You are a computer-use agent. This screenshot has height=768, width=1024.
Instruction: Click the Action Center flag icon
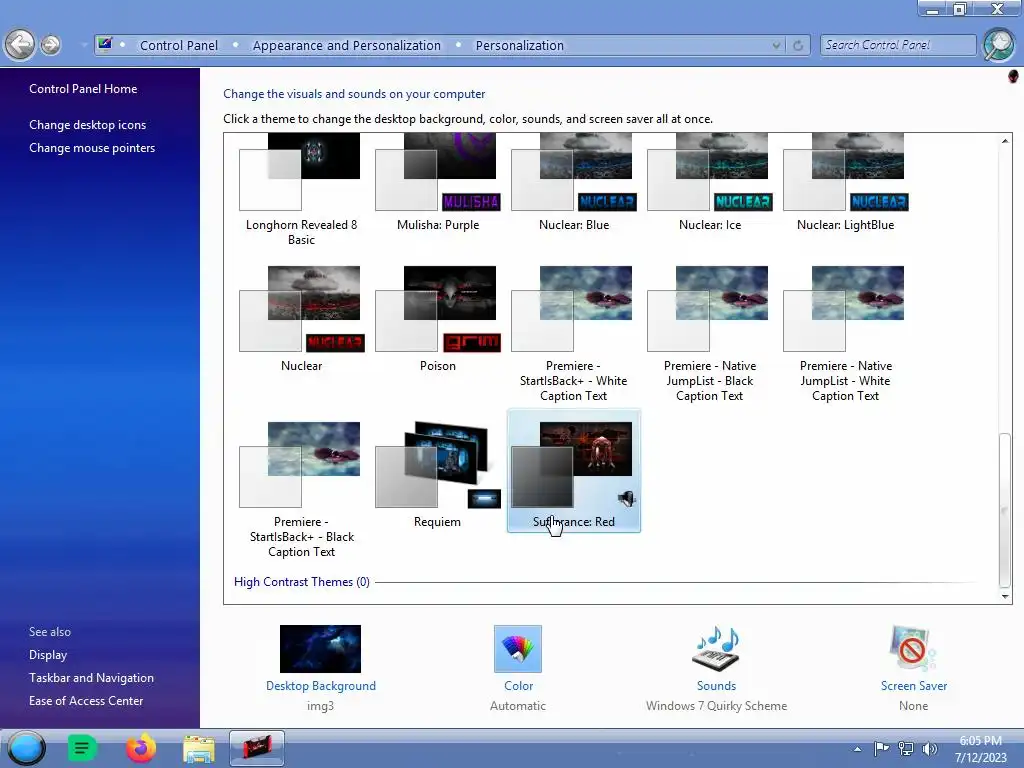[881, 748]
